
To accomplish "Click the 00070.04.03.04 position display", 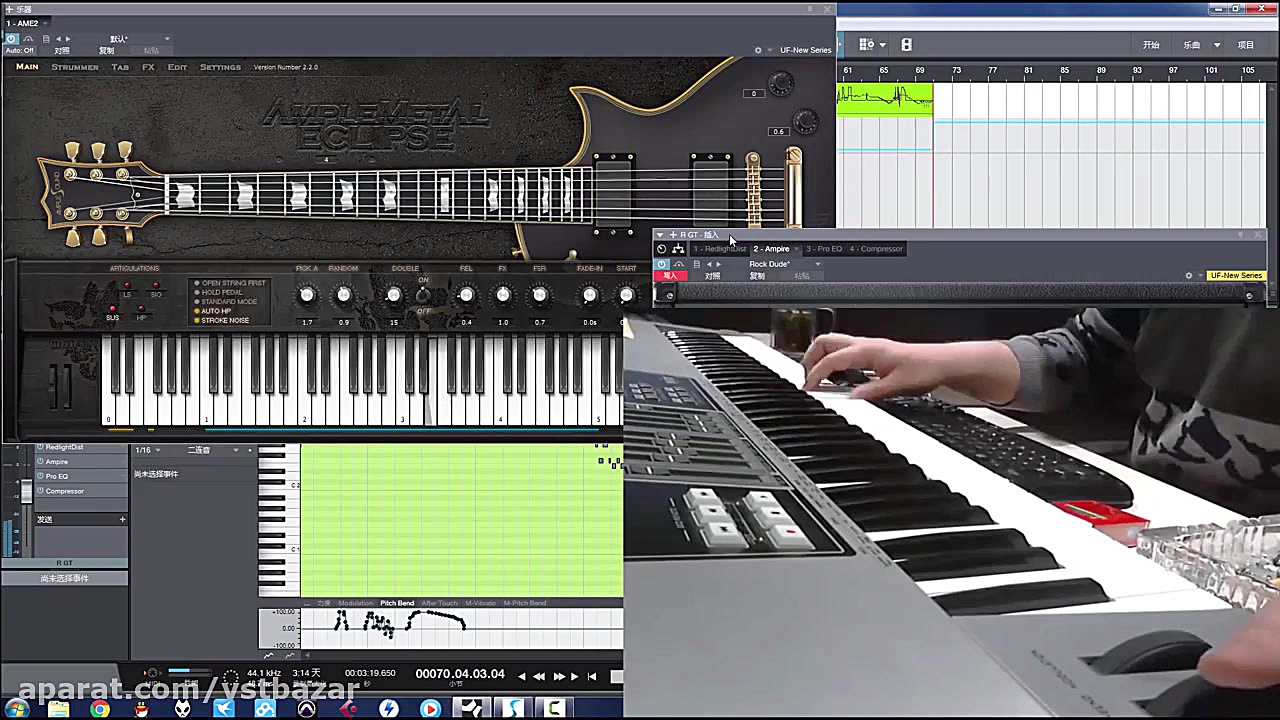I will (x=459, y=674).
